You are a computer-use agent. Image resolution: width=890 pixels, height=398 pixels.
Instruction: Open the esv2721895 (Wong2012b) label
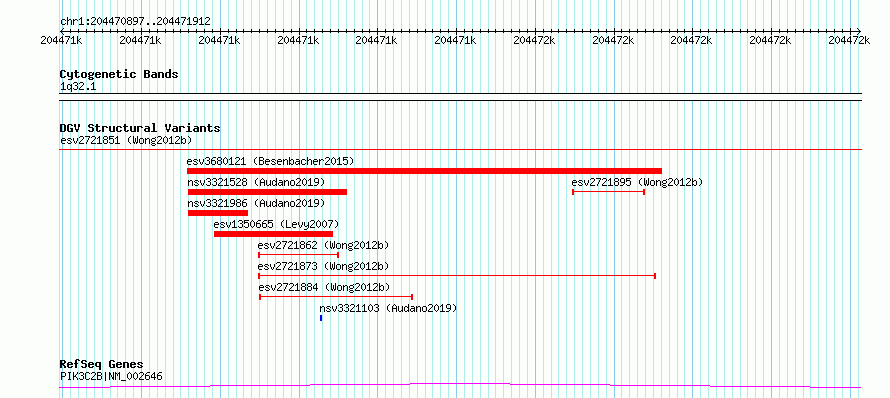coord(637,182)
